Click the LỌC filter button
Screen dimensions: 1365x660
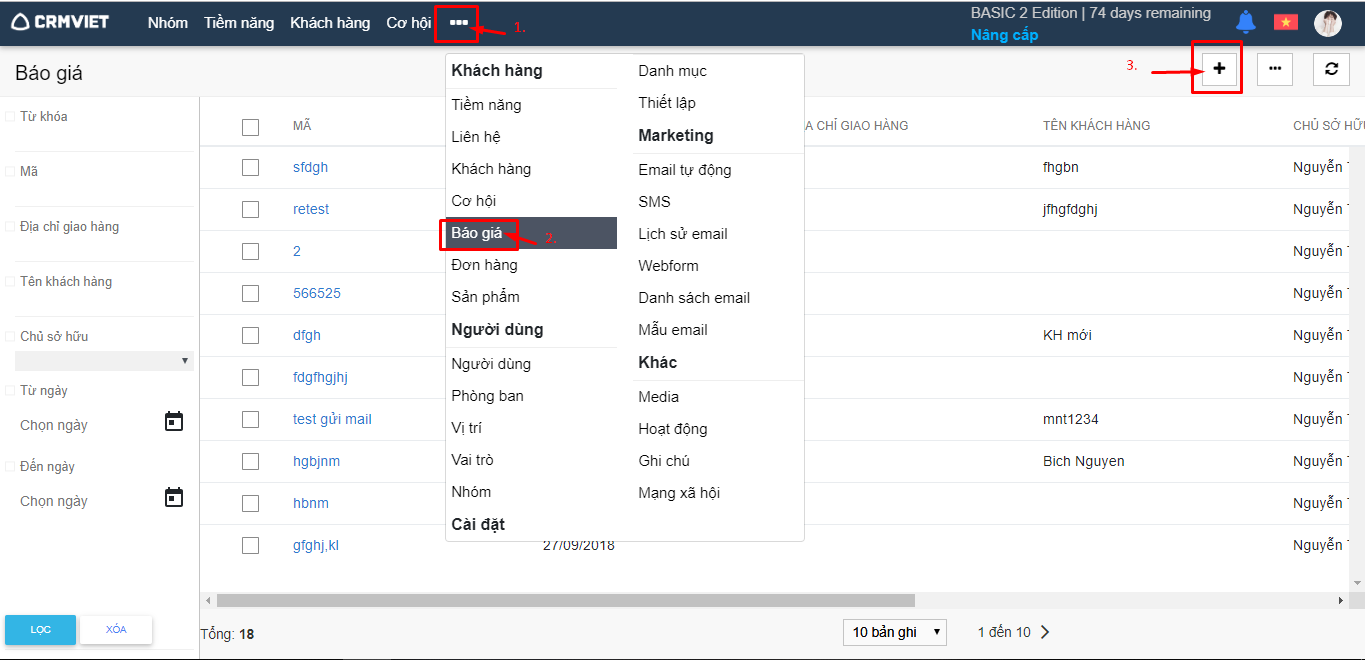pyautogui.click(x=40, y=630)
